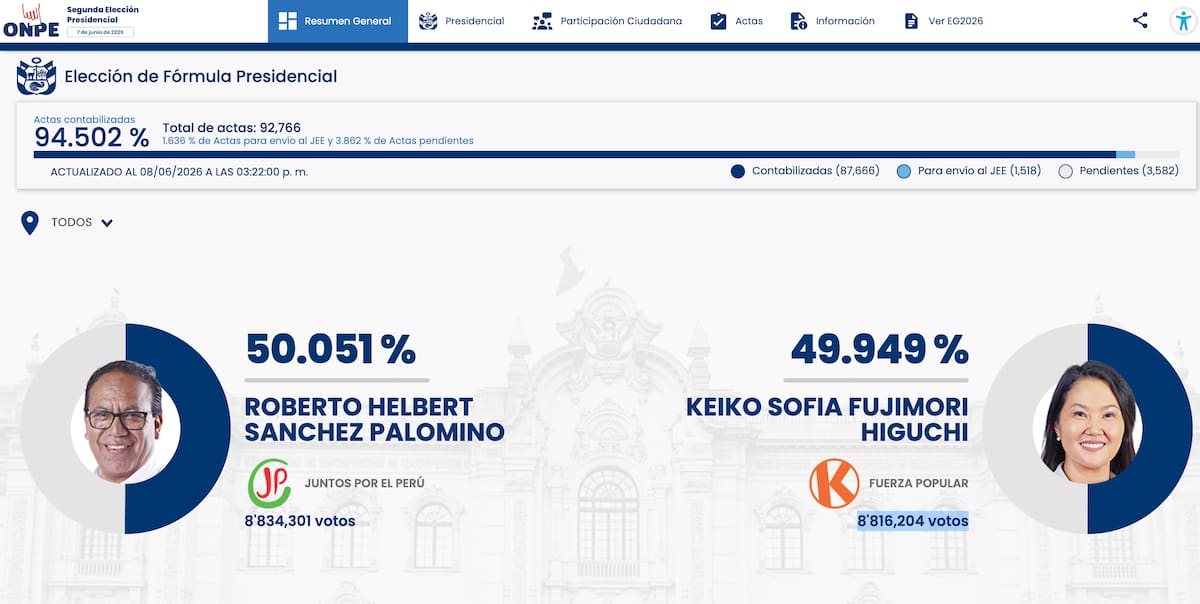Go to the Participación Ciudadana tab

point(607,21)
